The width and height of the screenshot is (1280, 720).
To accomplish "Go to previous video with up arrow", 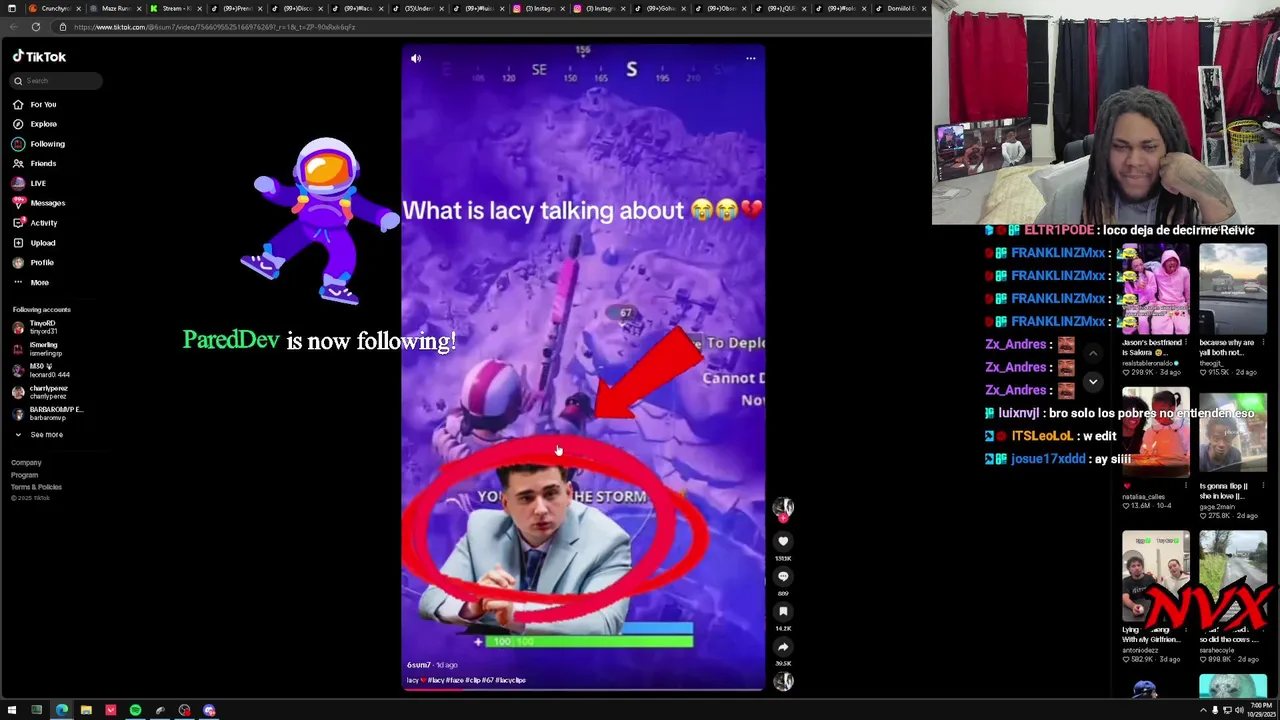I will [x=1093, y=354].
